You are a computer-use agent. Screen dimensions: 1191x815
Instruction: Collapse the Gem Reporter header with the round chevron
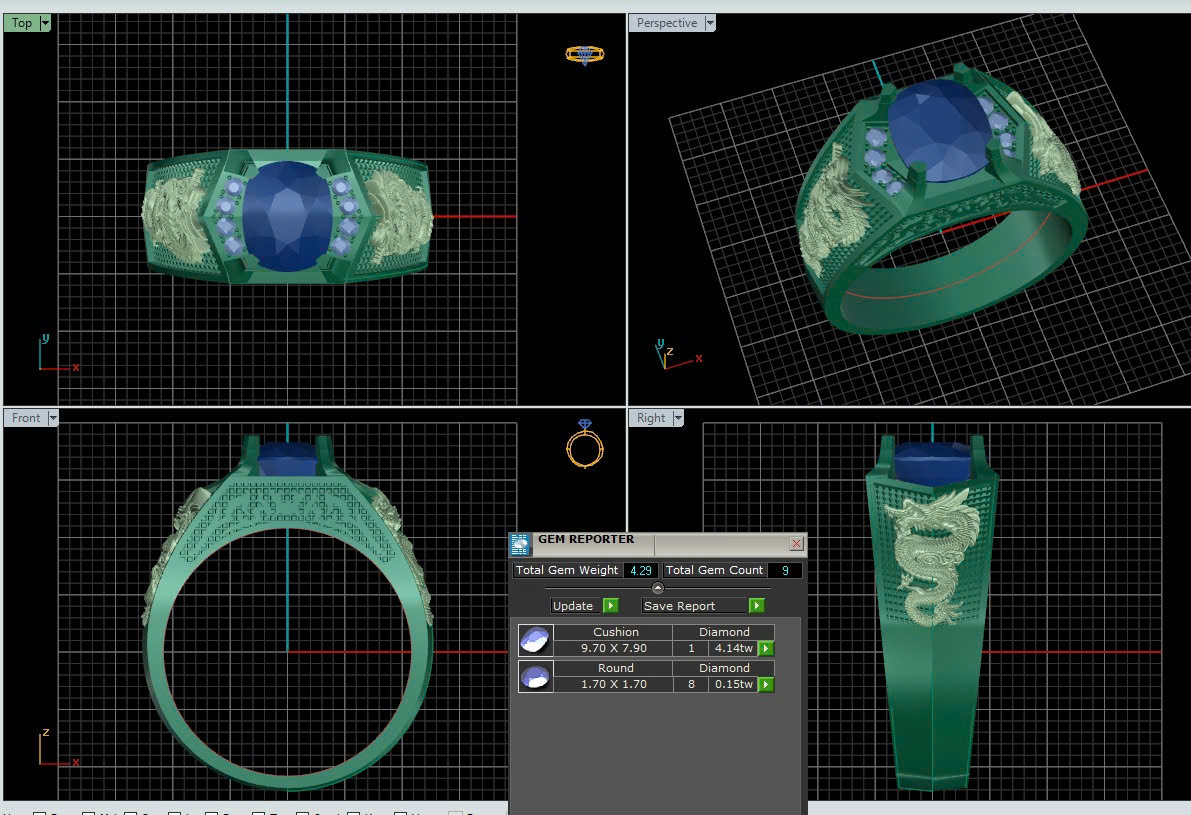point(657,588)
